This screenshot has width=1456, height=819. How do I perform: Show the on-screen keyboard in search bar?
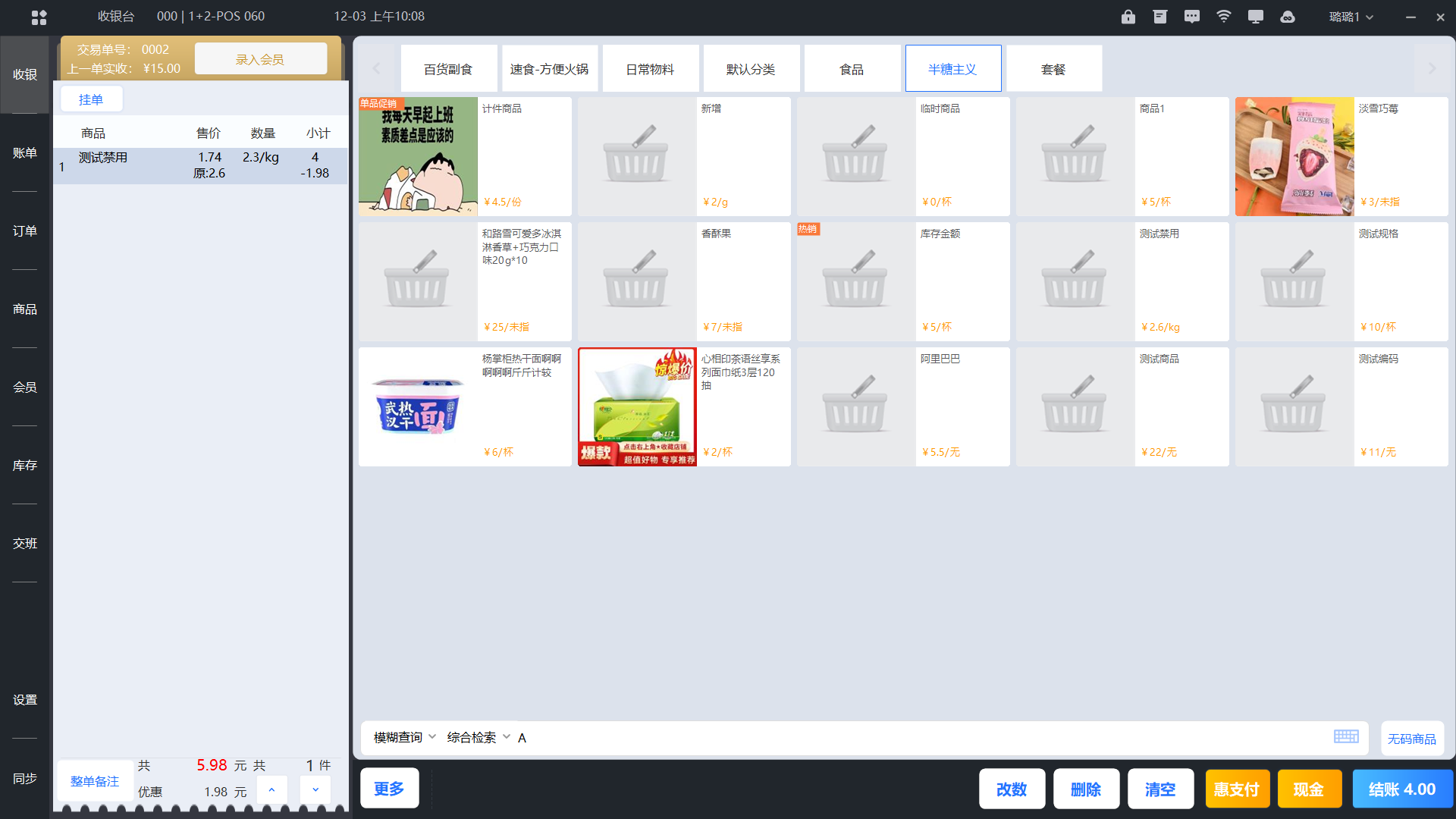click(x=1346, y=736)
